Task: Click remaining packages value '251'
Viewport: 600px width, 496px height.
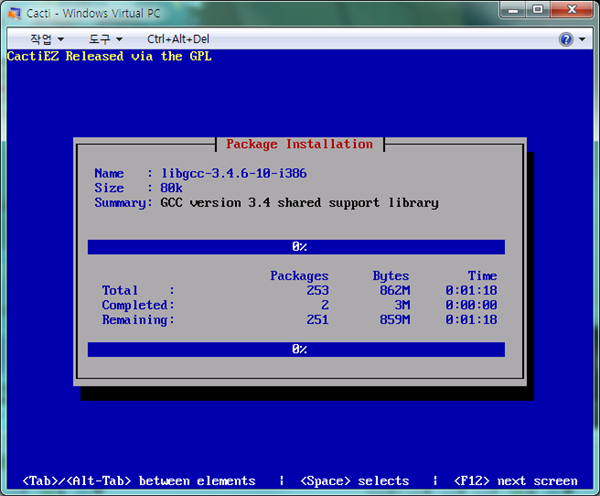Action: click(318, 320)
